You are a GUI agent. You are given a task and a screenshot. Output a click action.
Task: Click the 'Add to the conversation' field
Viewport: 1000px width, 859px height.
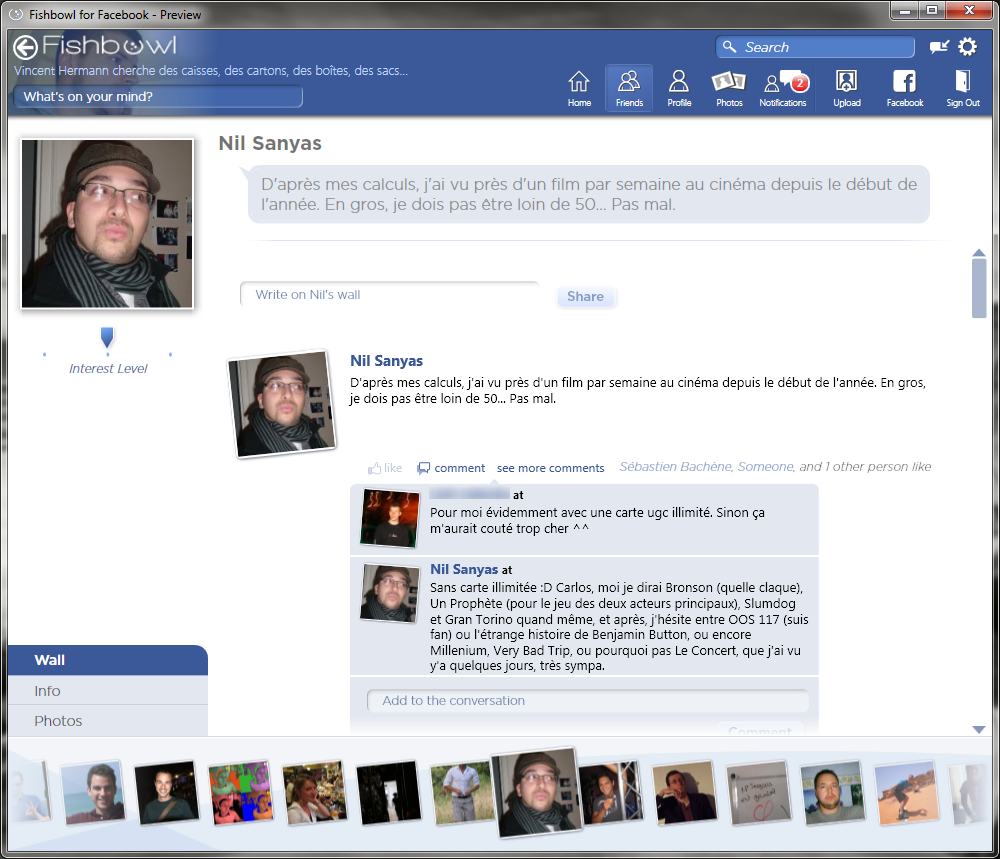[587, 701]
